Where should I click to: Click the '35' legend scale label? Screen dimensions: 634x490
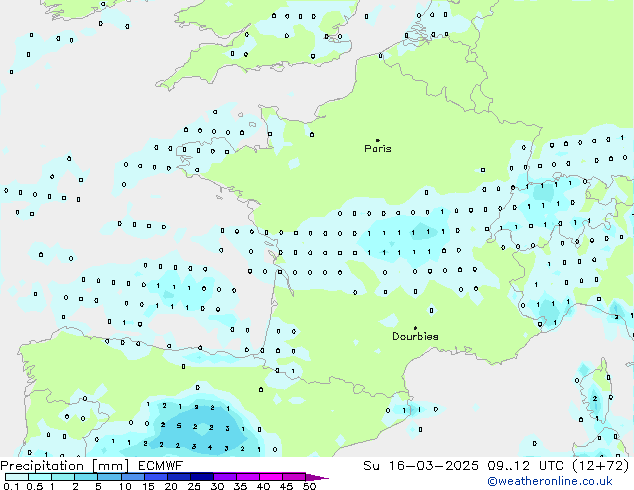240,486
